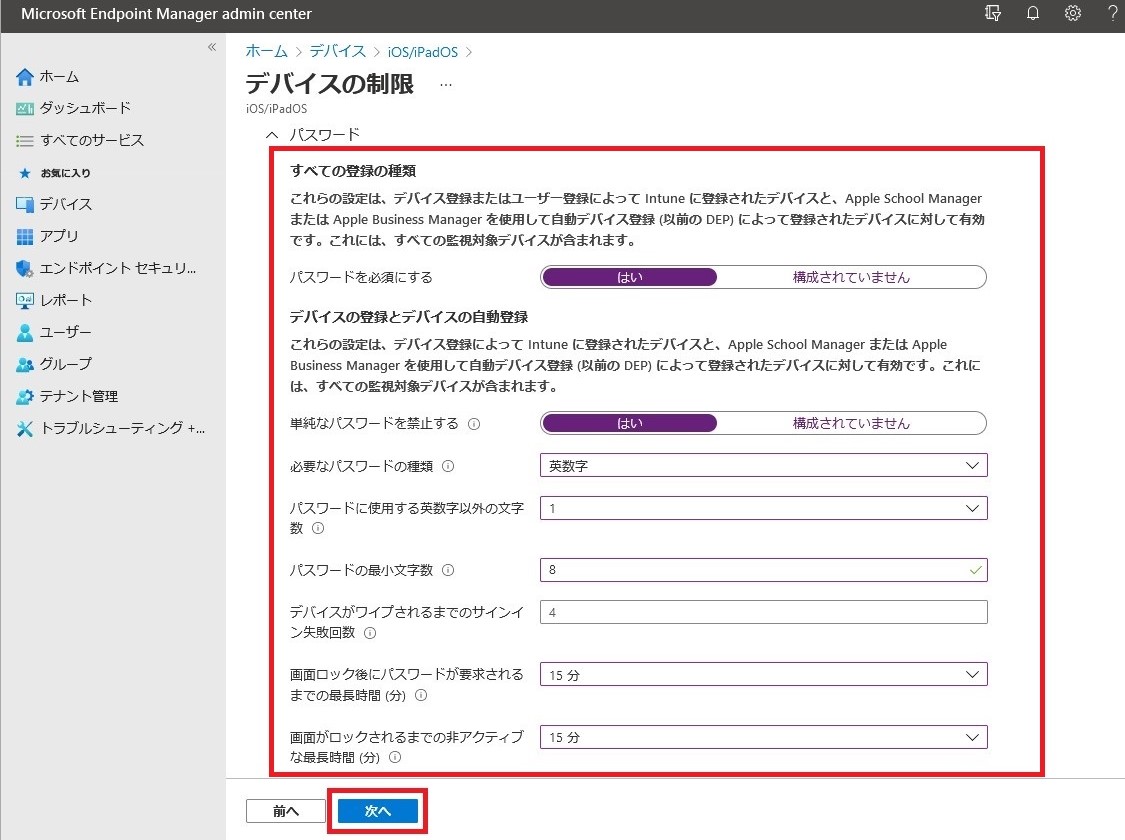
Task: Click Microsoft Endpoint Manager admin center title
Action: tap(166, 14)
